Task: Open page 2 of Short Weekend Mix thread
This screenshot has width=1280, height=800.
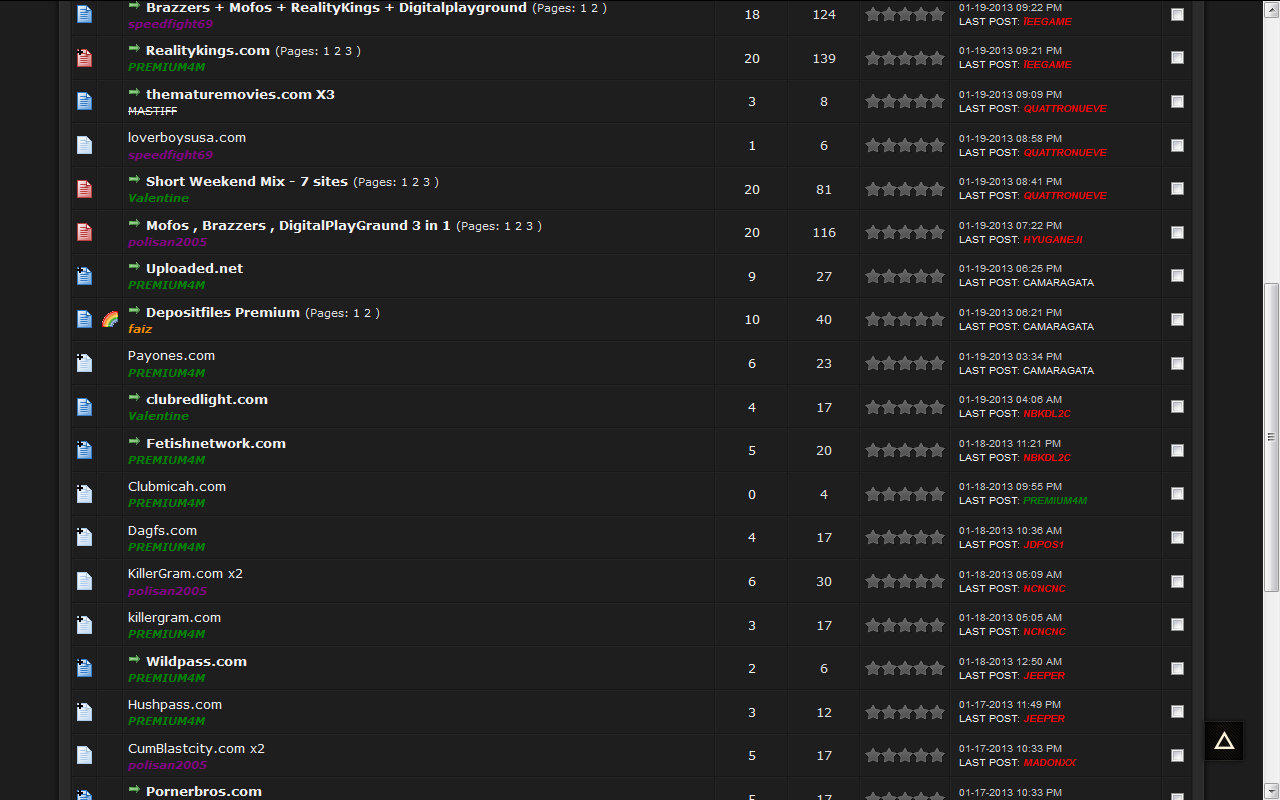Action: point(416,182)
